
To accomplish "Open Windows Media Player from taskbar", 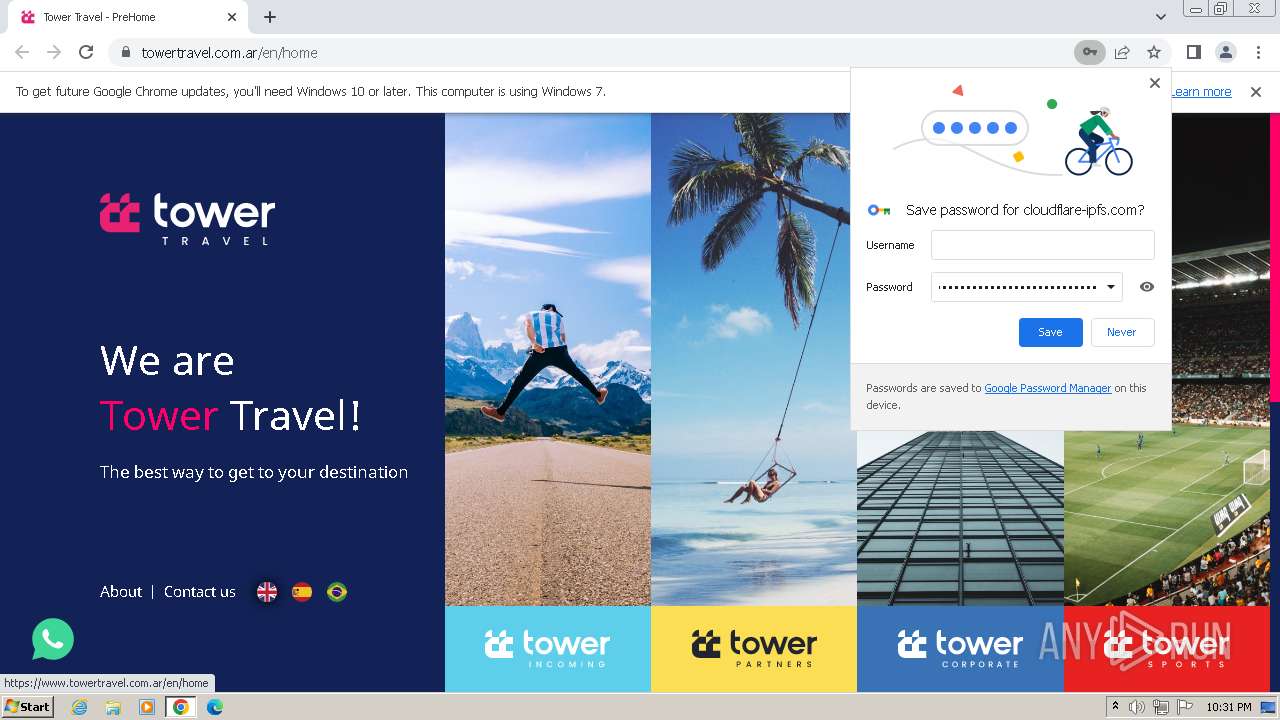I will 147,707.
